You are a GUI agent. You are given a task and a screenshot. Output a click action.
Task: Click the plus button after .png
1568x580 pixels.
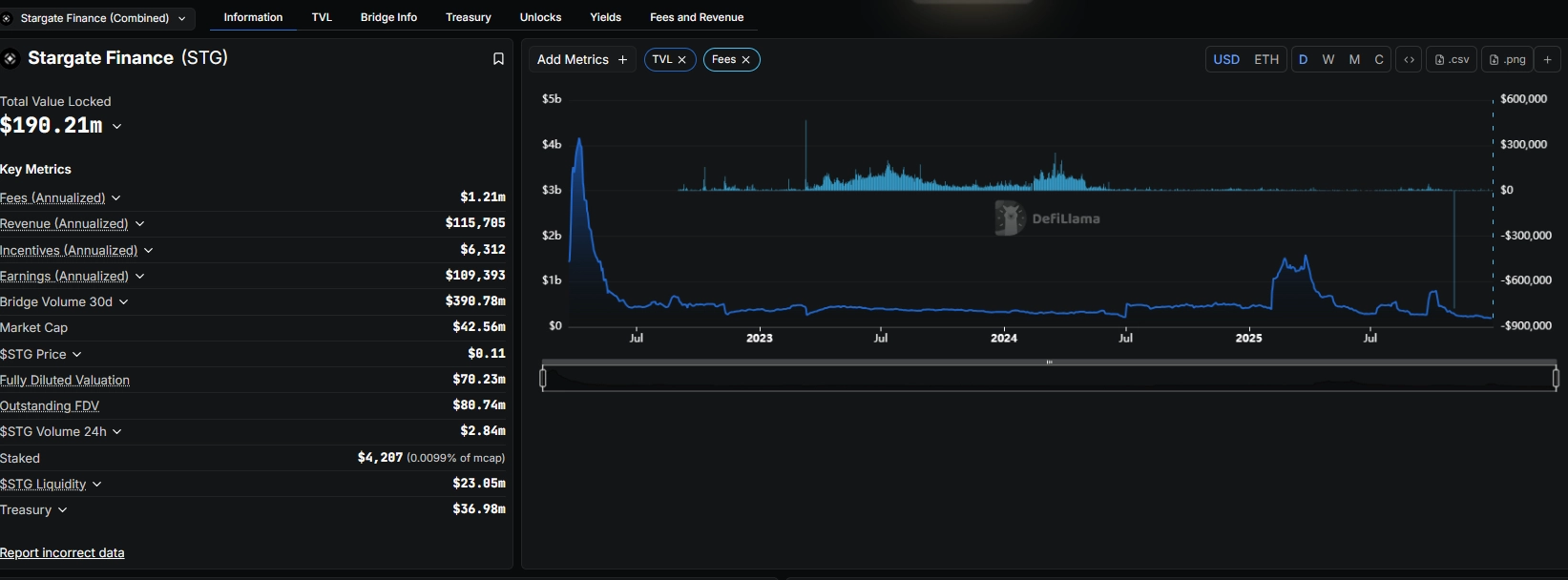pos(1547,59)
